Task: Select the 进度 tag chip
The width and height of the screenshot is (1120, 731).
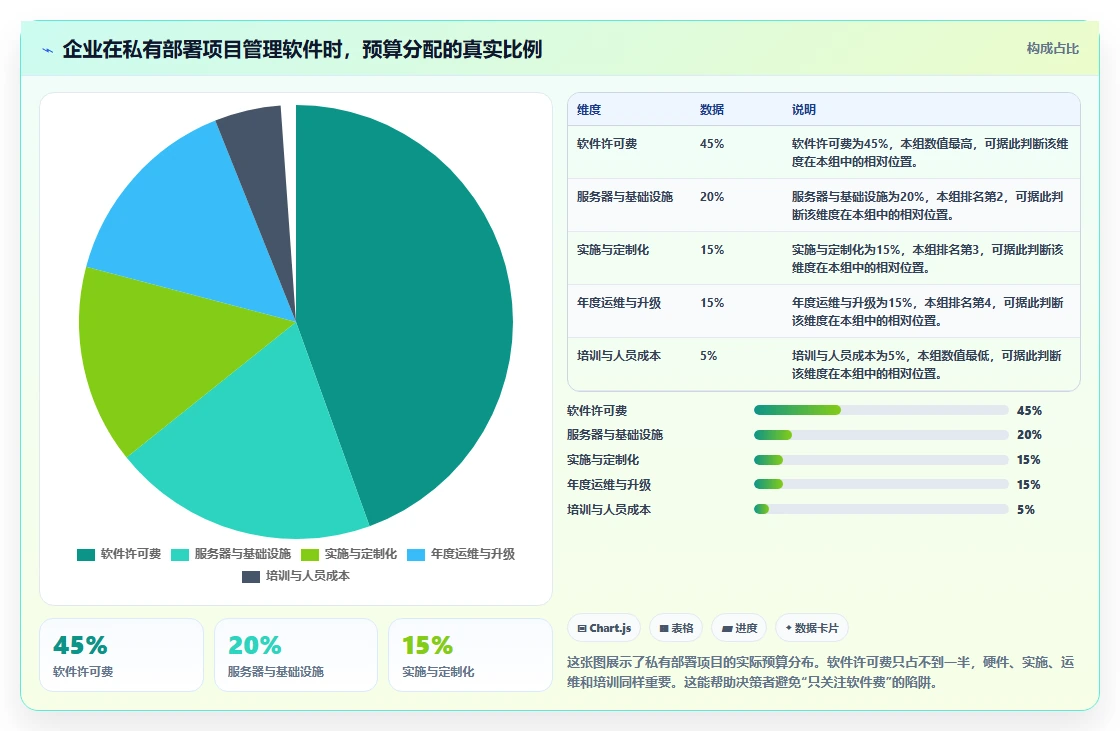Action: click(x=739, y=628)
